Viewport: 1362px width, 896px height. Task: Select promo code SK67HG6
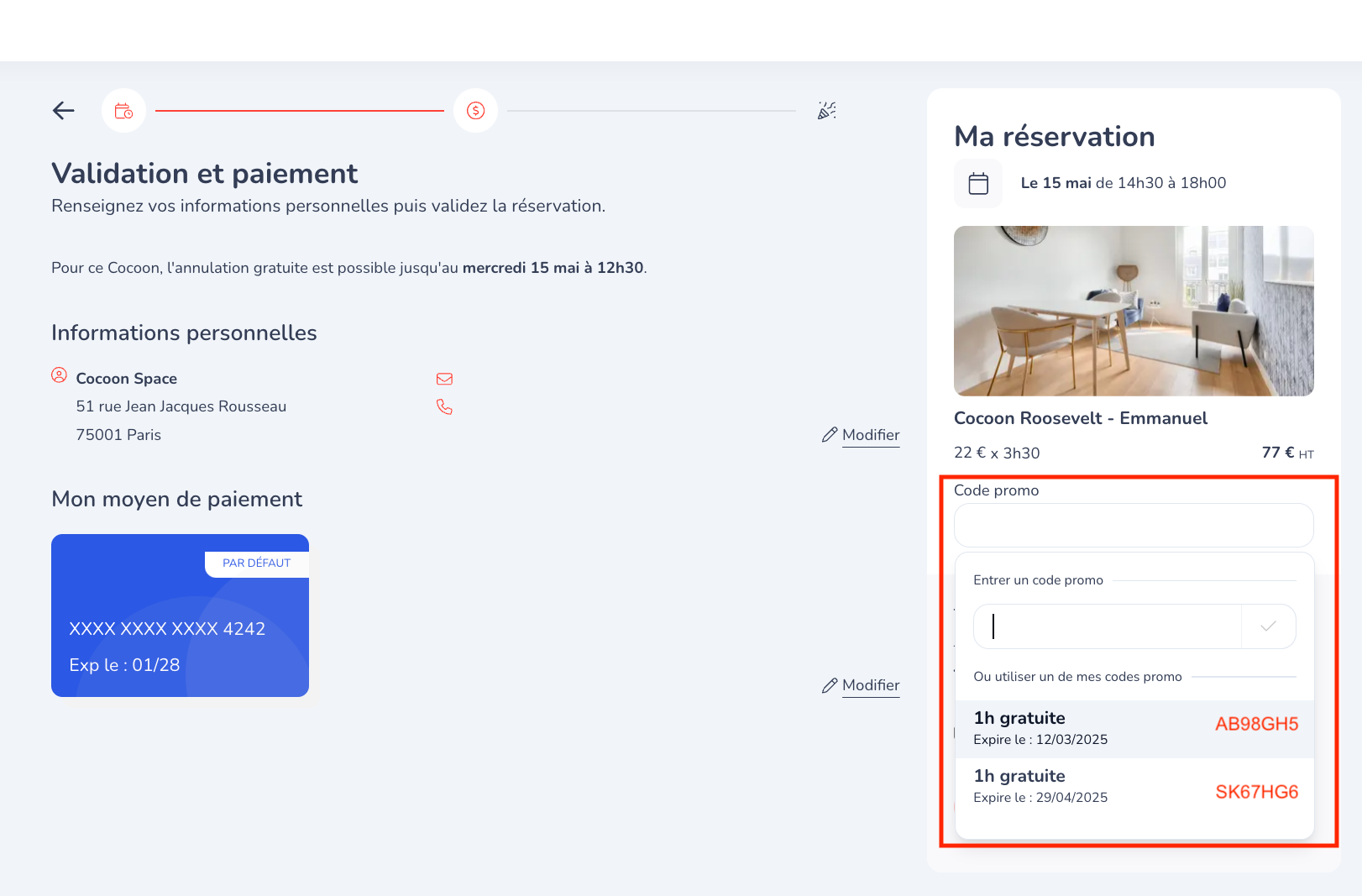(1134, 787)
